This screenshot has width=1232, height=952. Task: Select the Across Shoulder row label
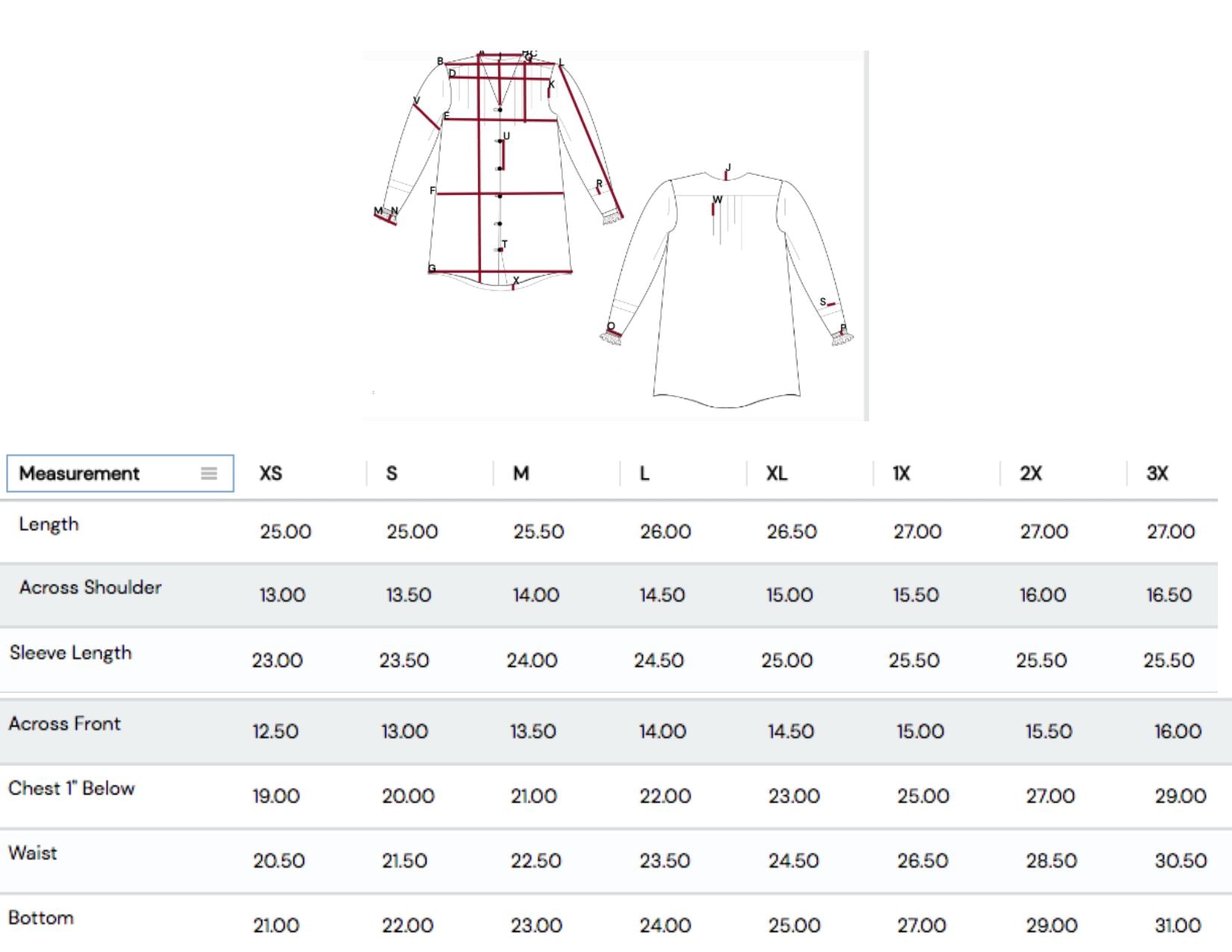tap(90, 588)
